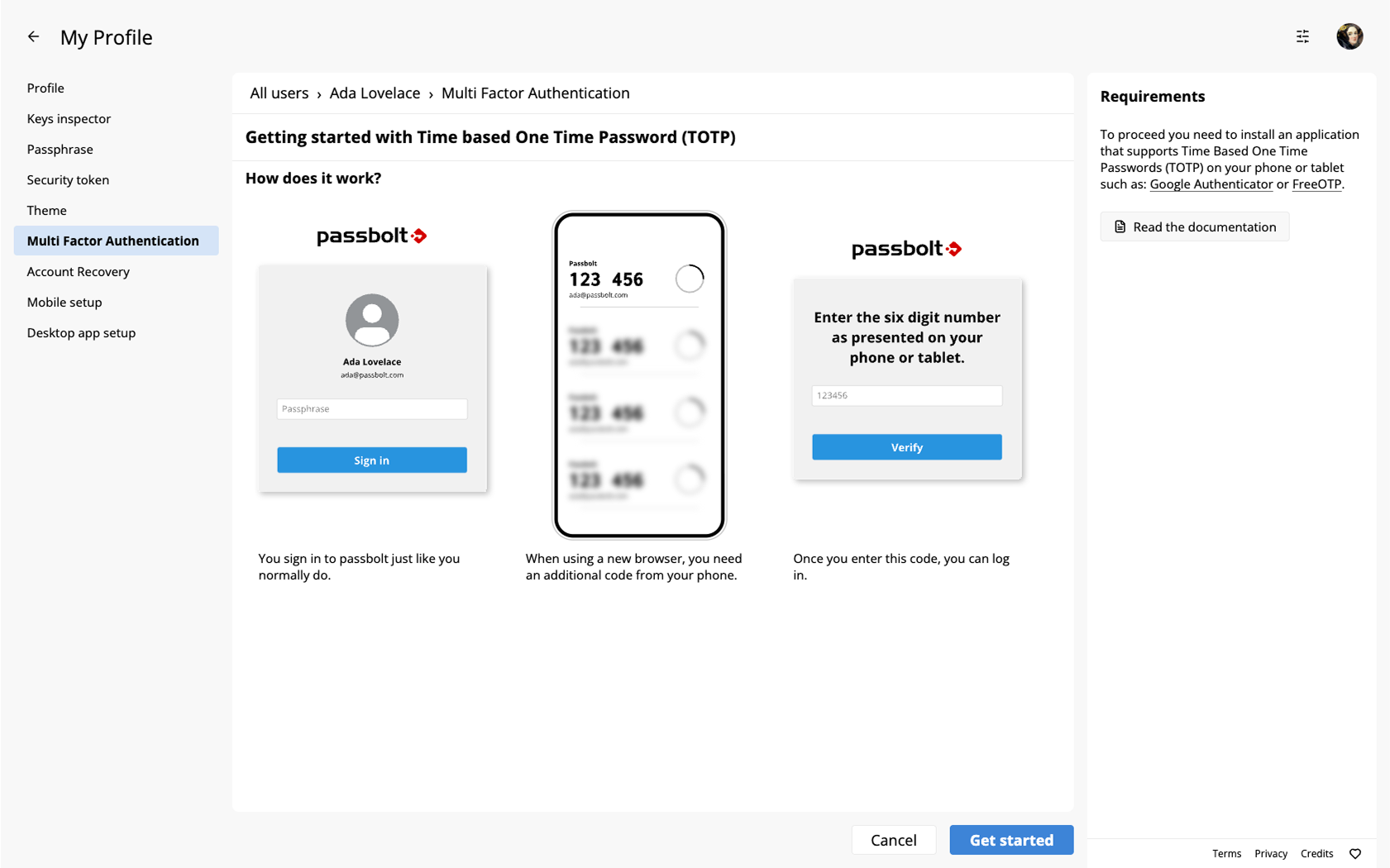Image resolution: width=1390 pixels, height=868 pixels.
Task: Click the My Profile heading
Action: (x=107, y=37)
